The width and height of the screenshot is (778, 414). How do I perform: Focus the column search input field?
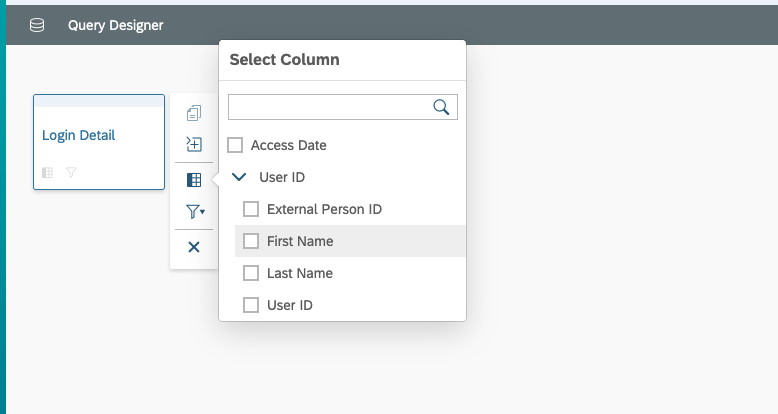[343, 107]
